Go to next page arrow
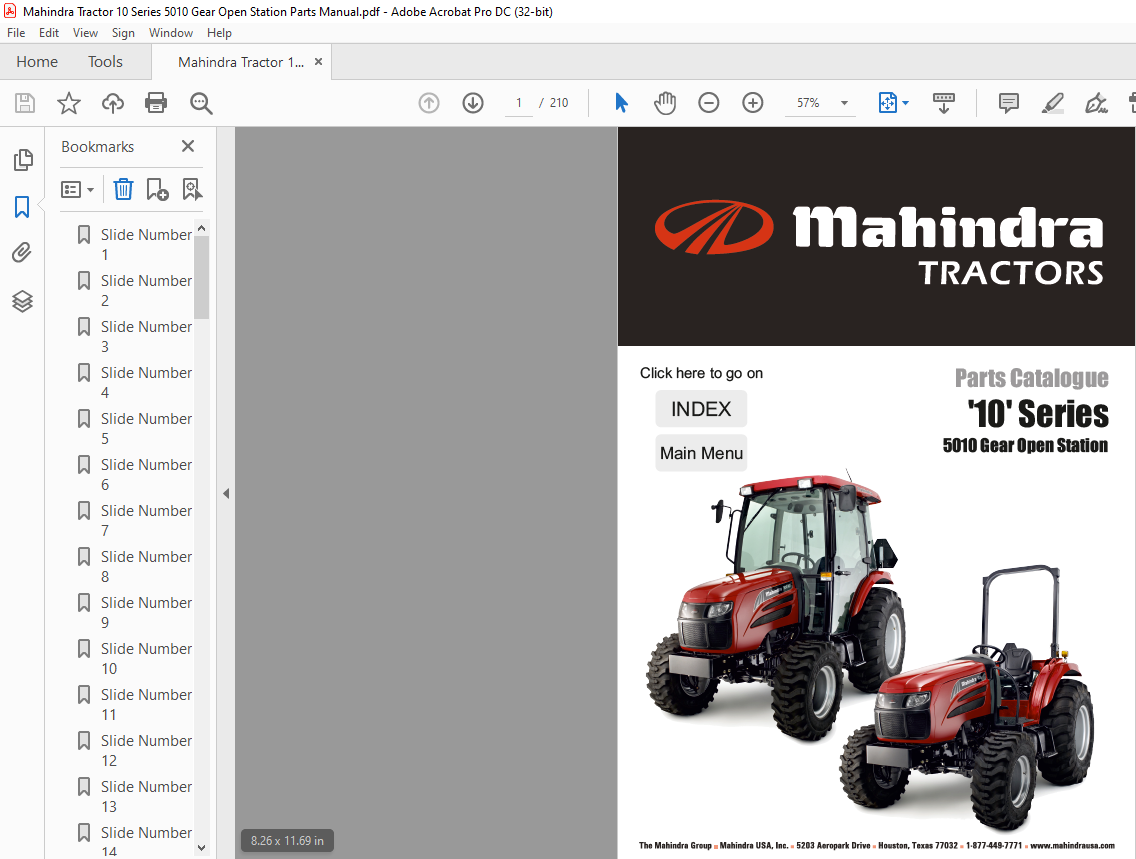The image size is (1136, 859). pyautogui.click(x=473, y=103)
